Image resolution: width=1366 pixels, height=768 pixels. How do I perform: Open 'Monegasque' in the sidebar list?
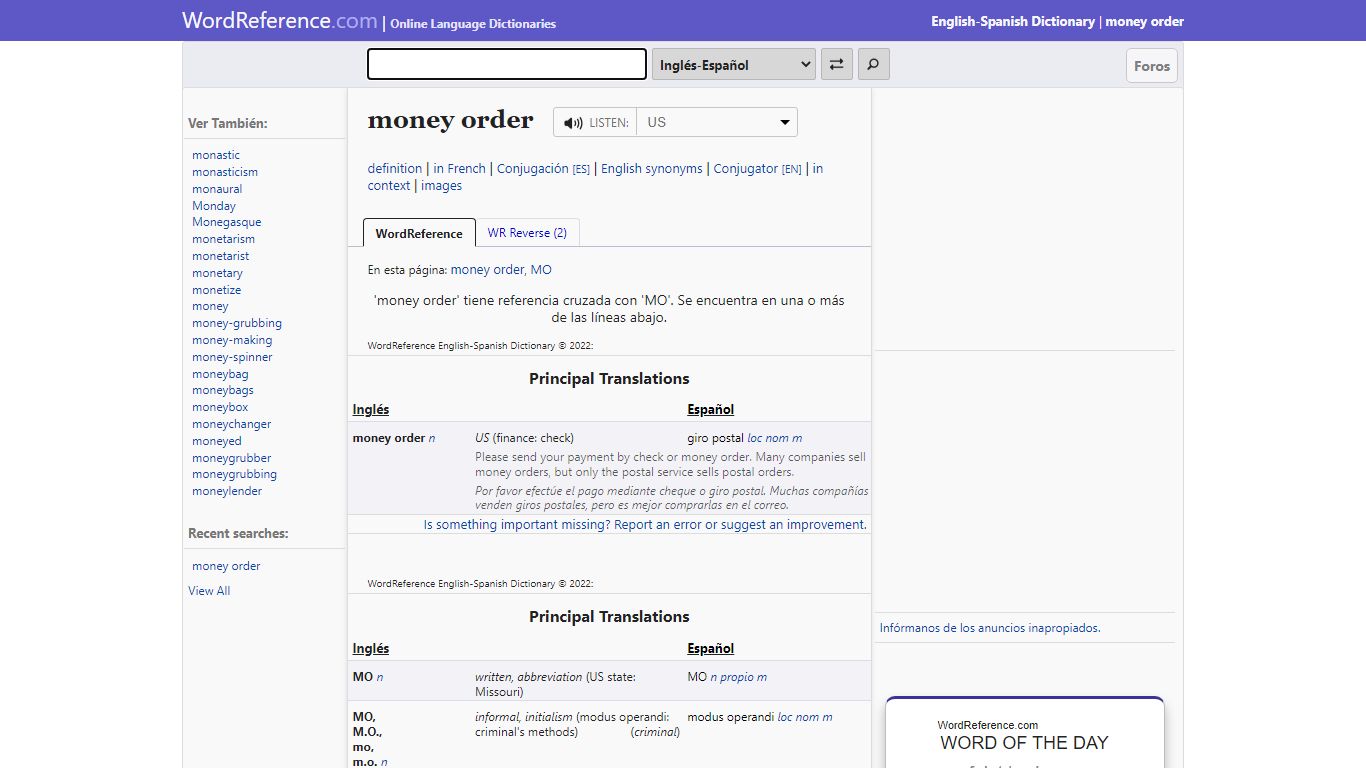pyautogui.click(x=227, y=222)
